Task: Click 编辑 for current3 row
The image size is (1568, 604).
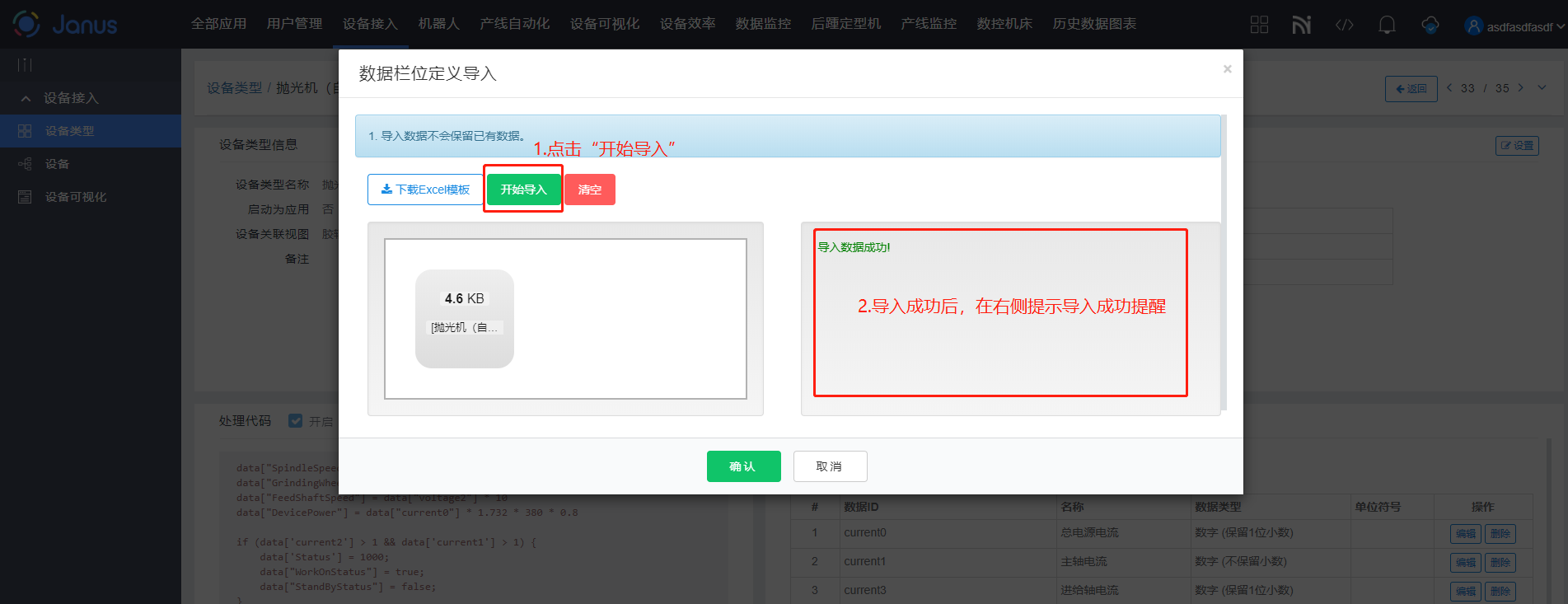Action: click(x=1466, y=591)
